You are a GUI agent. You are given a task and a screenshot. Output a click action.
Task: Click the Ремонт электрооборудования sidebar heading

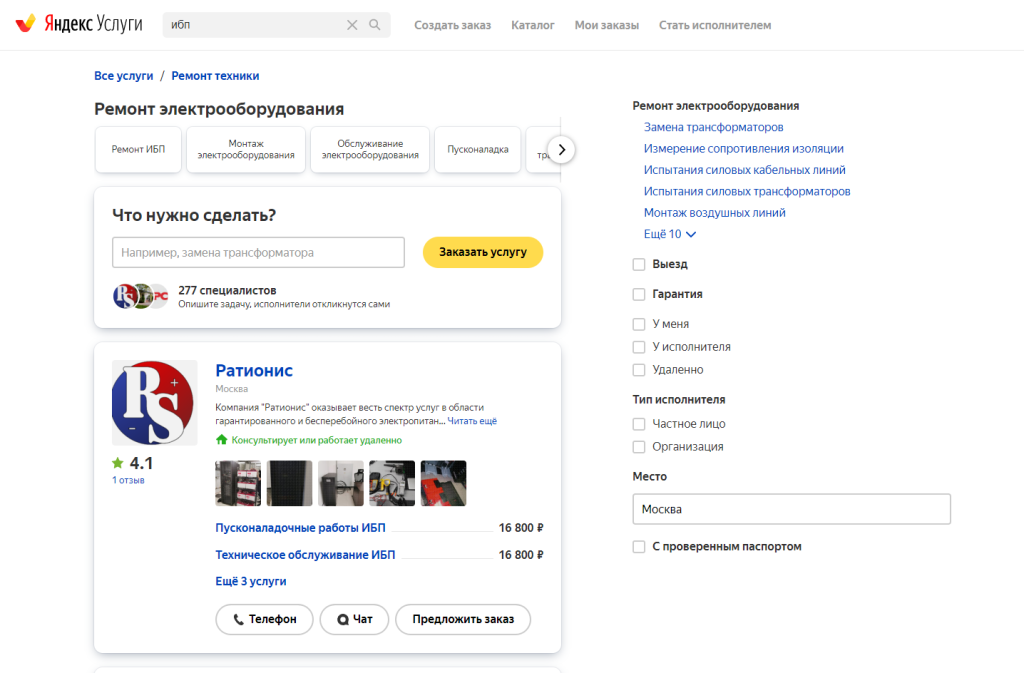pos(716,106)
